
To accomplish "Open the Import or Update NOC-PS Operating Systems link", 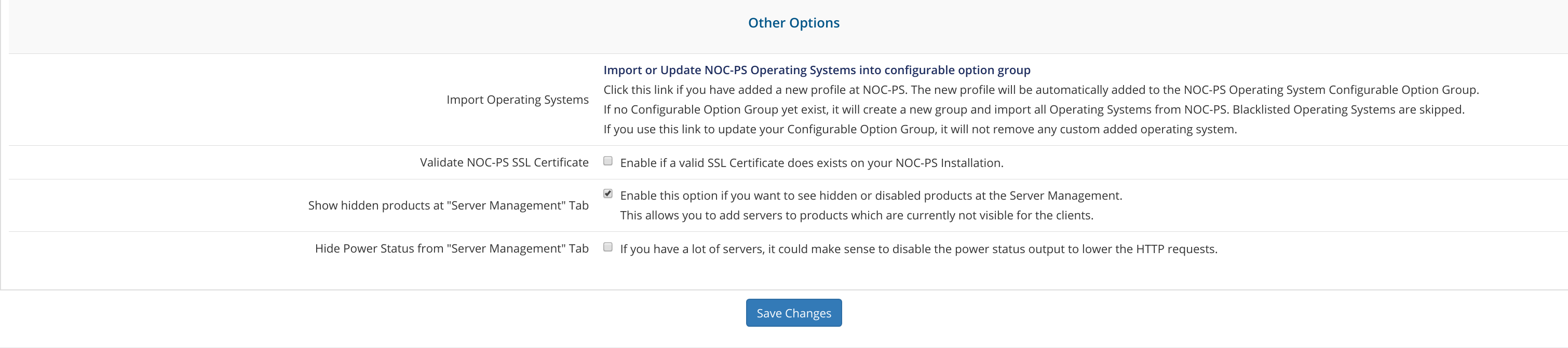I will (817, 70).
